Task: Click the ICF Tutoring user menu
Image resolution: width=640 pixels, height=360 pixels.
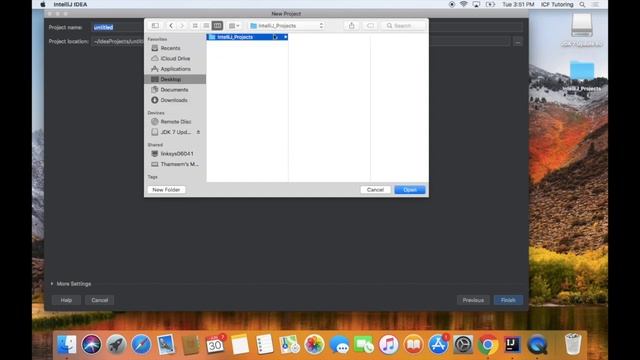Action: [557, 4]
